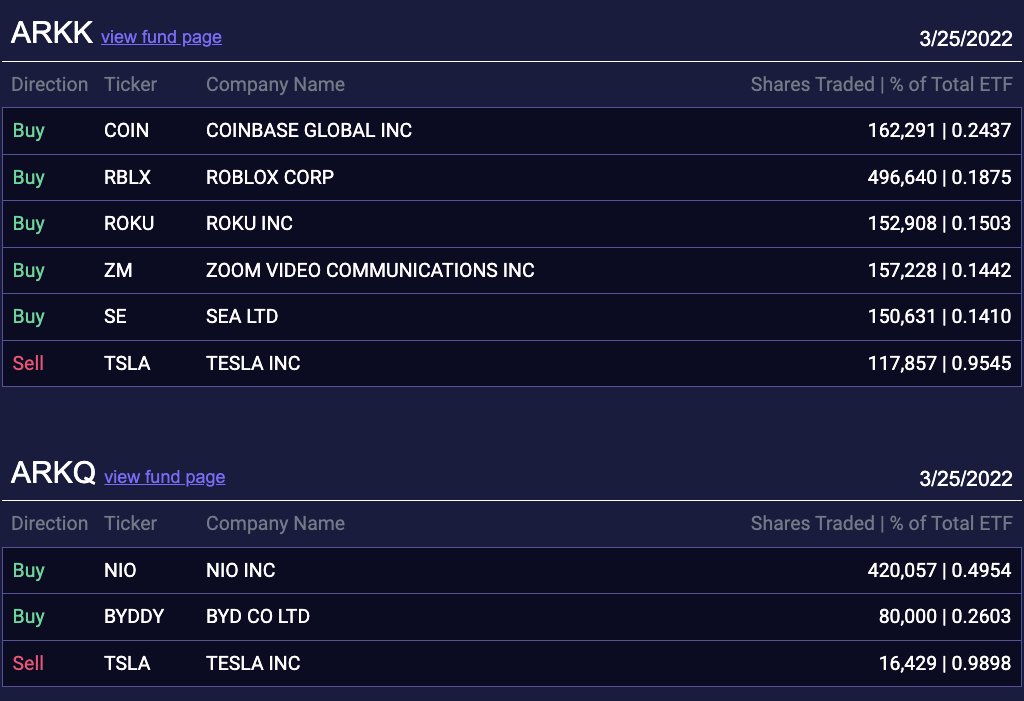Click ARKQ Direction column header
This screenshot has width=1024, height=701.
point(50,523)
